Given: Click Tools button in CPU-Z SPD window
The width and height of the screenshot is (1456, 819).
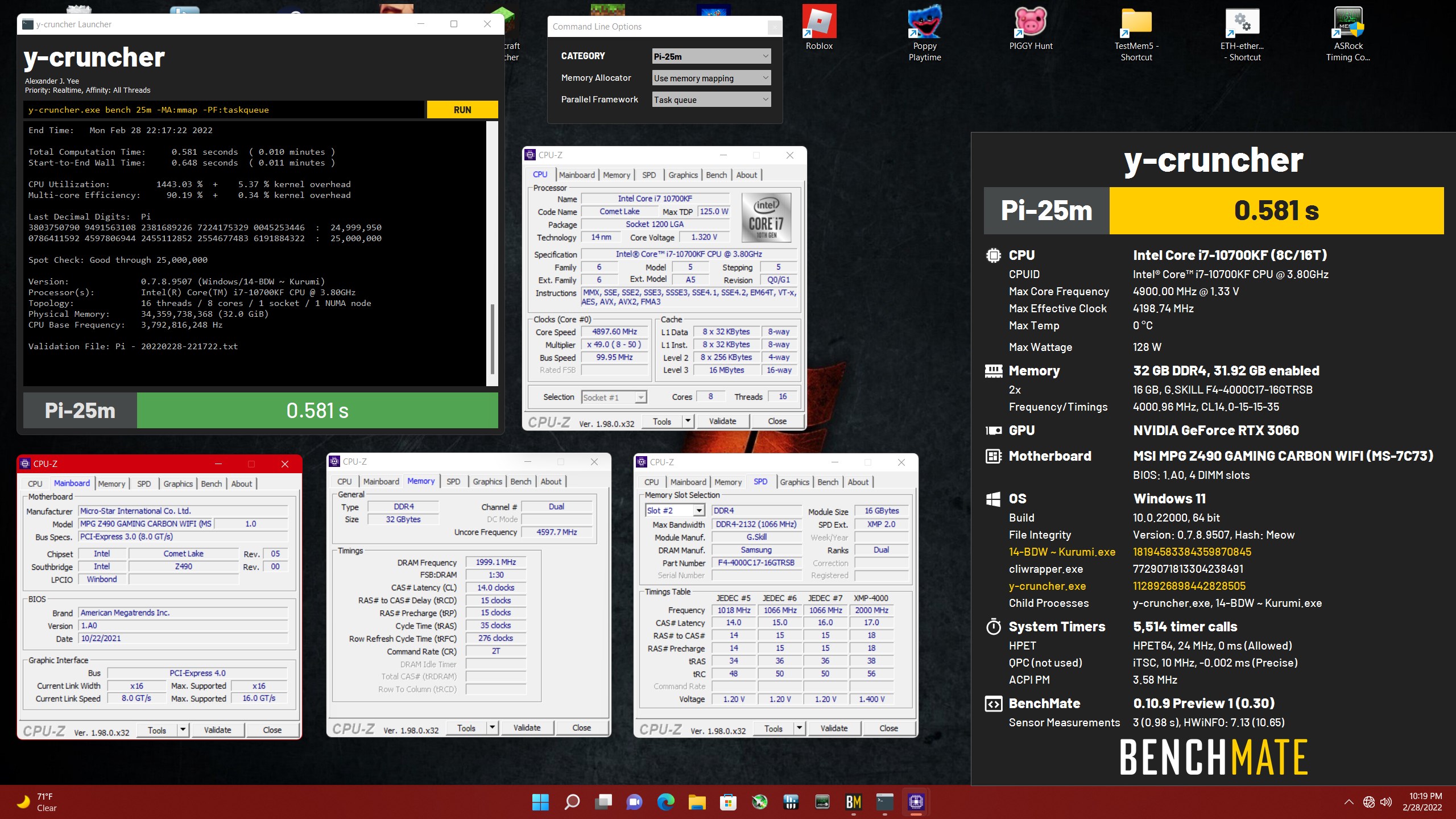Looking at the screenshot, I should point(773,729).
